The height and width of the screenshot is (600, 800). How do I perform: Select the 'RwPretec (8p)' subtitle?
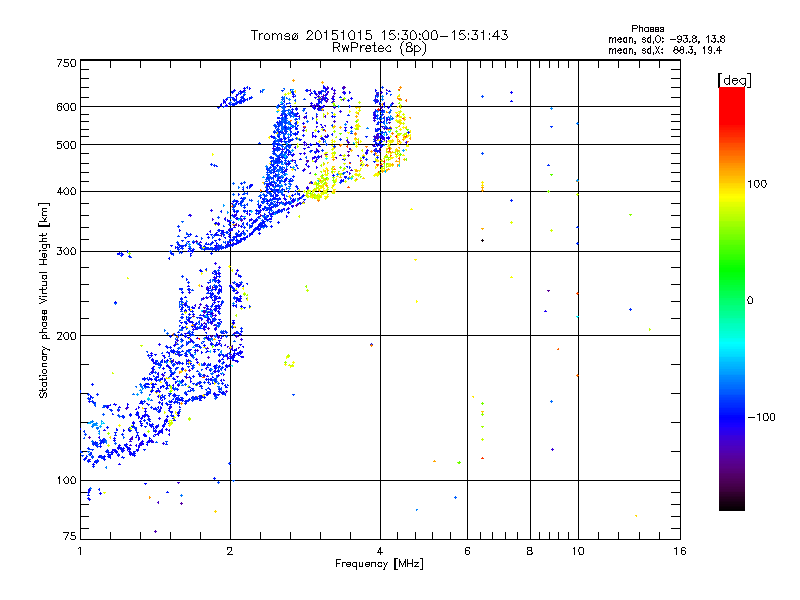point(379,48)
